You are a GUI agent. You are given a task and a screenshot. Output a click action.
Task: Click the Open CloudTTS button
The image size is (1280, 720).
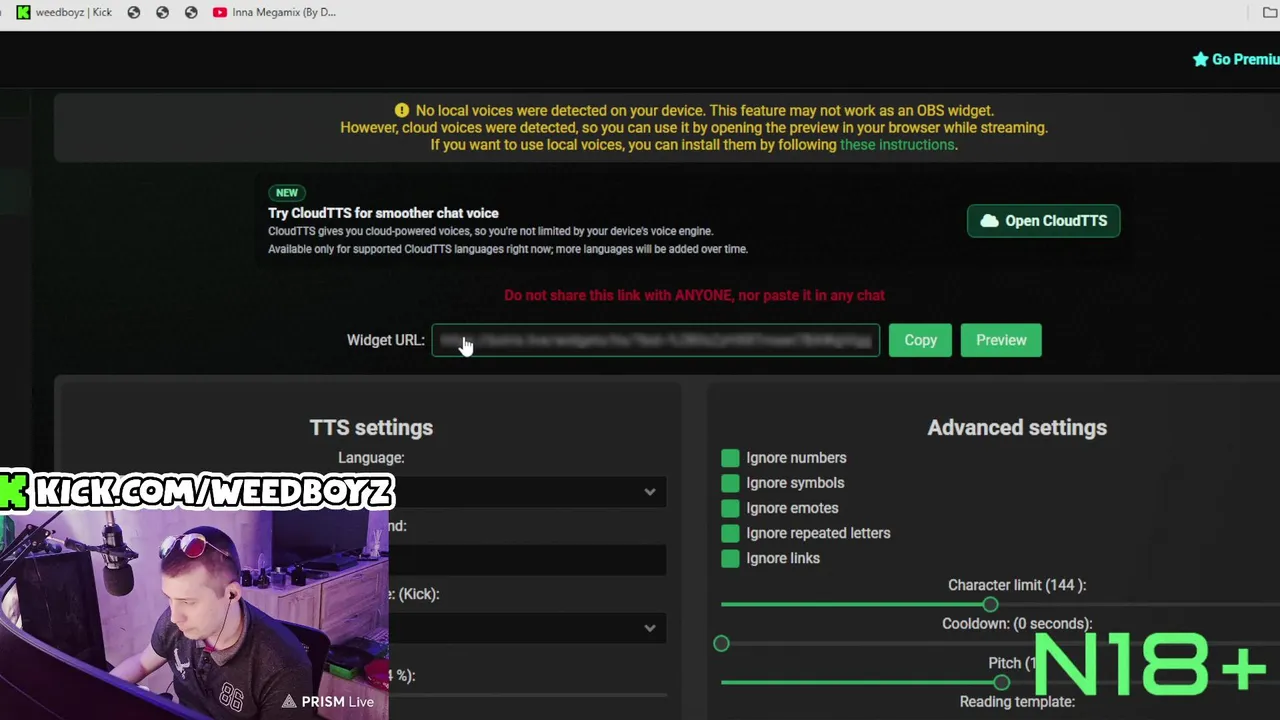pos(1043,221)
